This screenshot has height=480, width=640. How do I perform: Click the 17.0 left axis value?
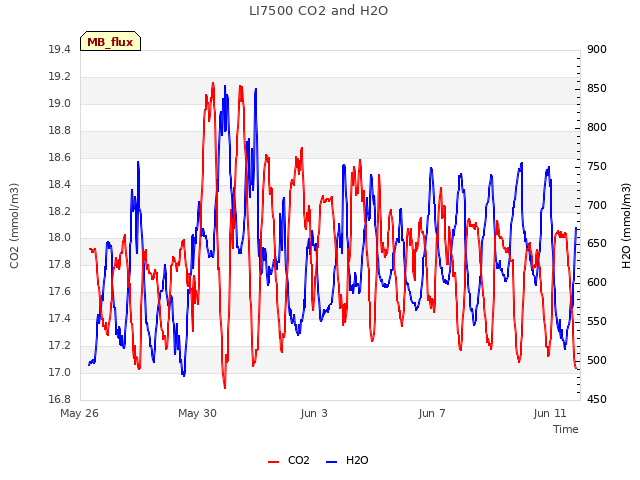pyautogui.click(x=60, y=372)
